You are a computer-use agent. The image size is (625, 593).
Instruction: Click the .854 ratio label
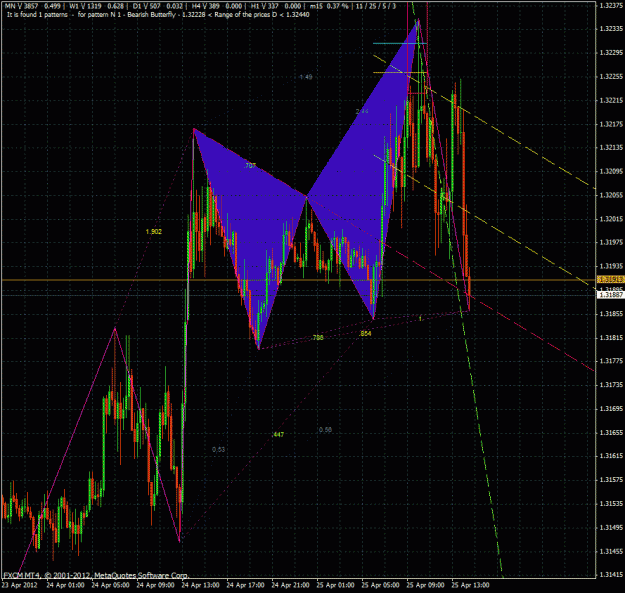[x=365, y=333]
